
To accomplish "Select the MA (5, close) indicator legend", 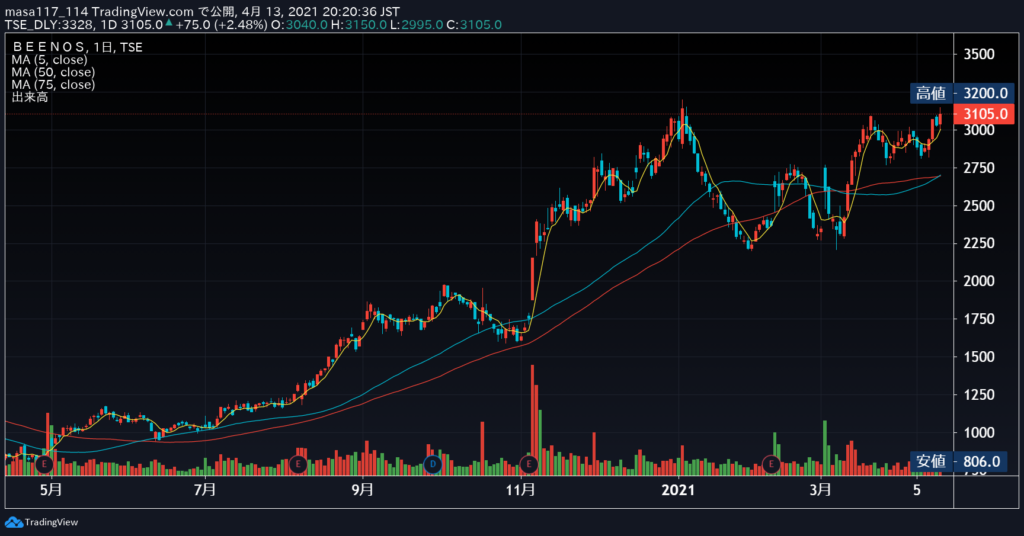I will point(49,59).
